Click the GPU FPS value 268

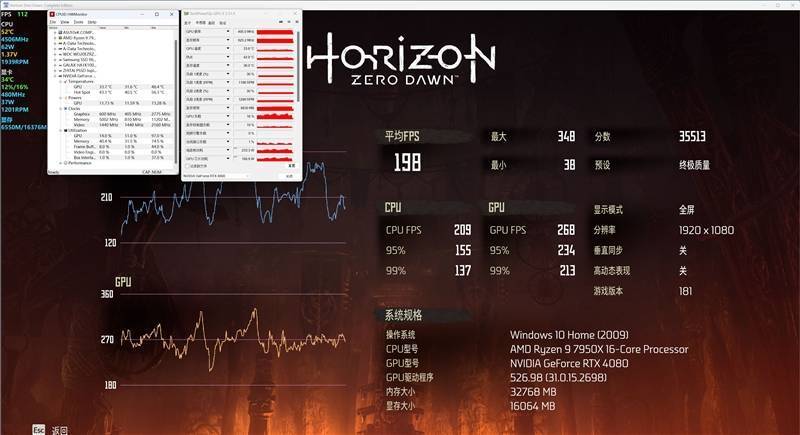566,230
